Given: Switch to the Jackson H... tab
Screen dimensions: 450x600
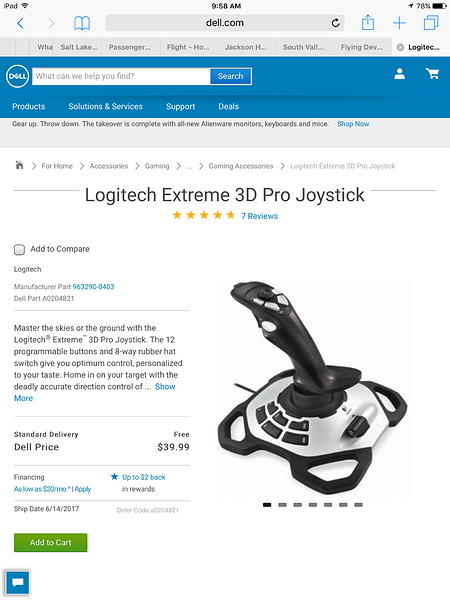Looking at the screenshot, I should tap(245, 47).
